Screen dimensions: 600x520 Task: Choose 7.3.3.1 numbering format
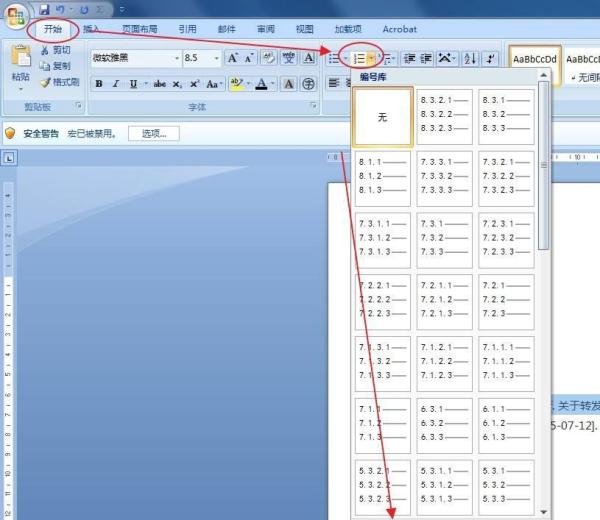[x=444, y=179]
